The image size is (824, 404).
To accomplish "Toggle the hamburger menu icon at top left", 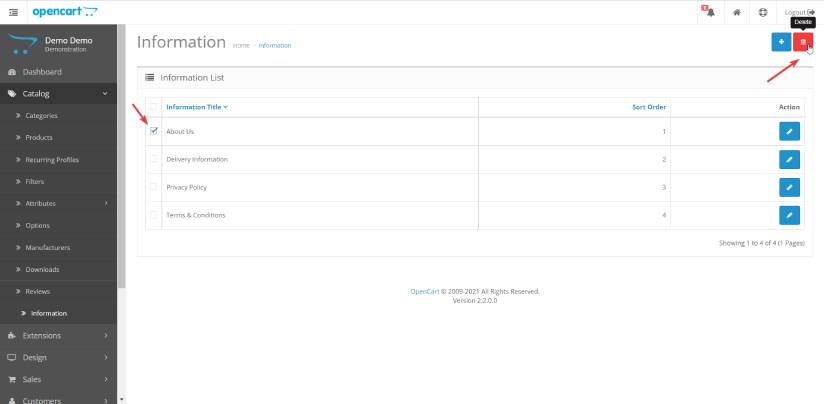I will 13,12.
